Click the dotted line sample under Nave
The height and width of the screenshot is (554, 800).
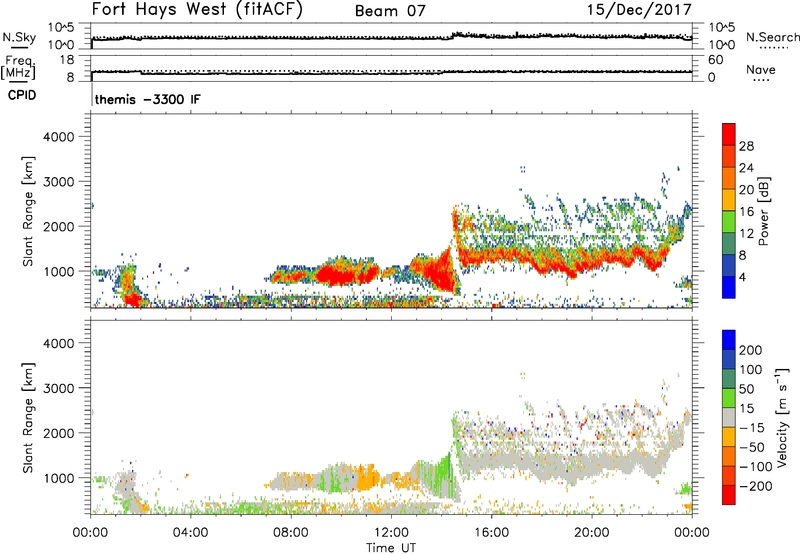point(761,80)
